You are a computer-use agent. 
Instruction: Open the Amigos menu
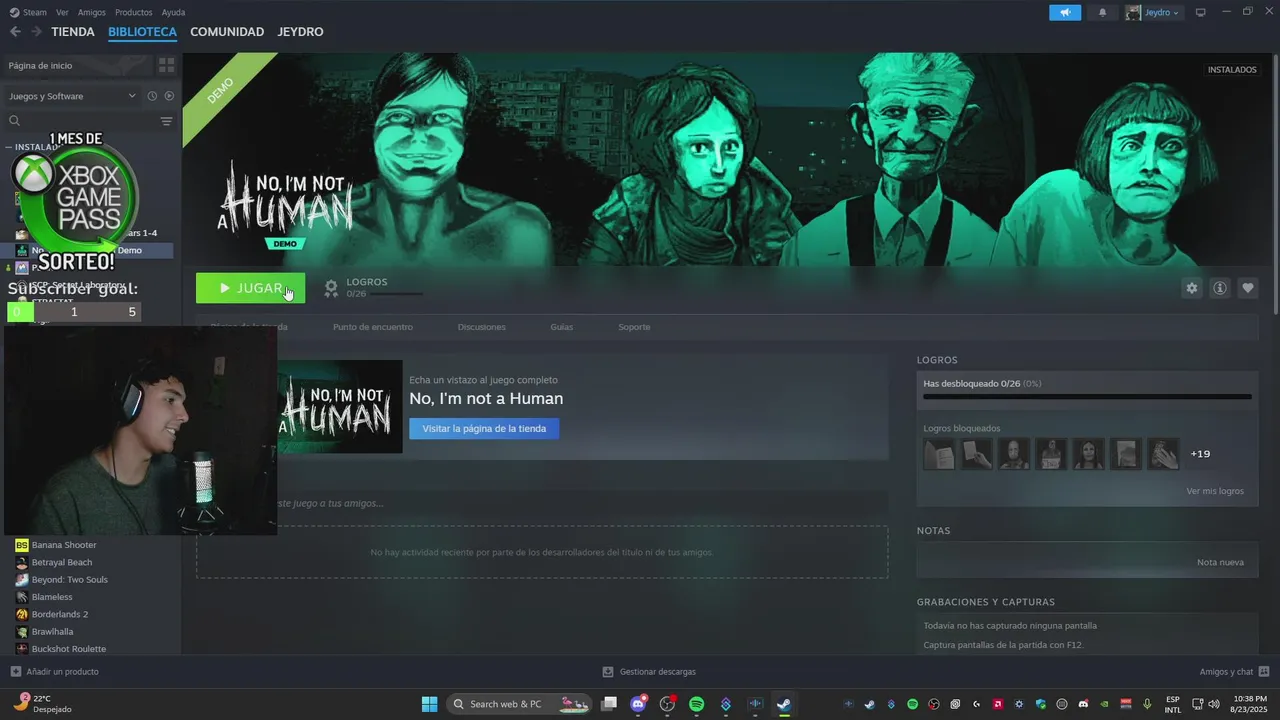point(92,12)
